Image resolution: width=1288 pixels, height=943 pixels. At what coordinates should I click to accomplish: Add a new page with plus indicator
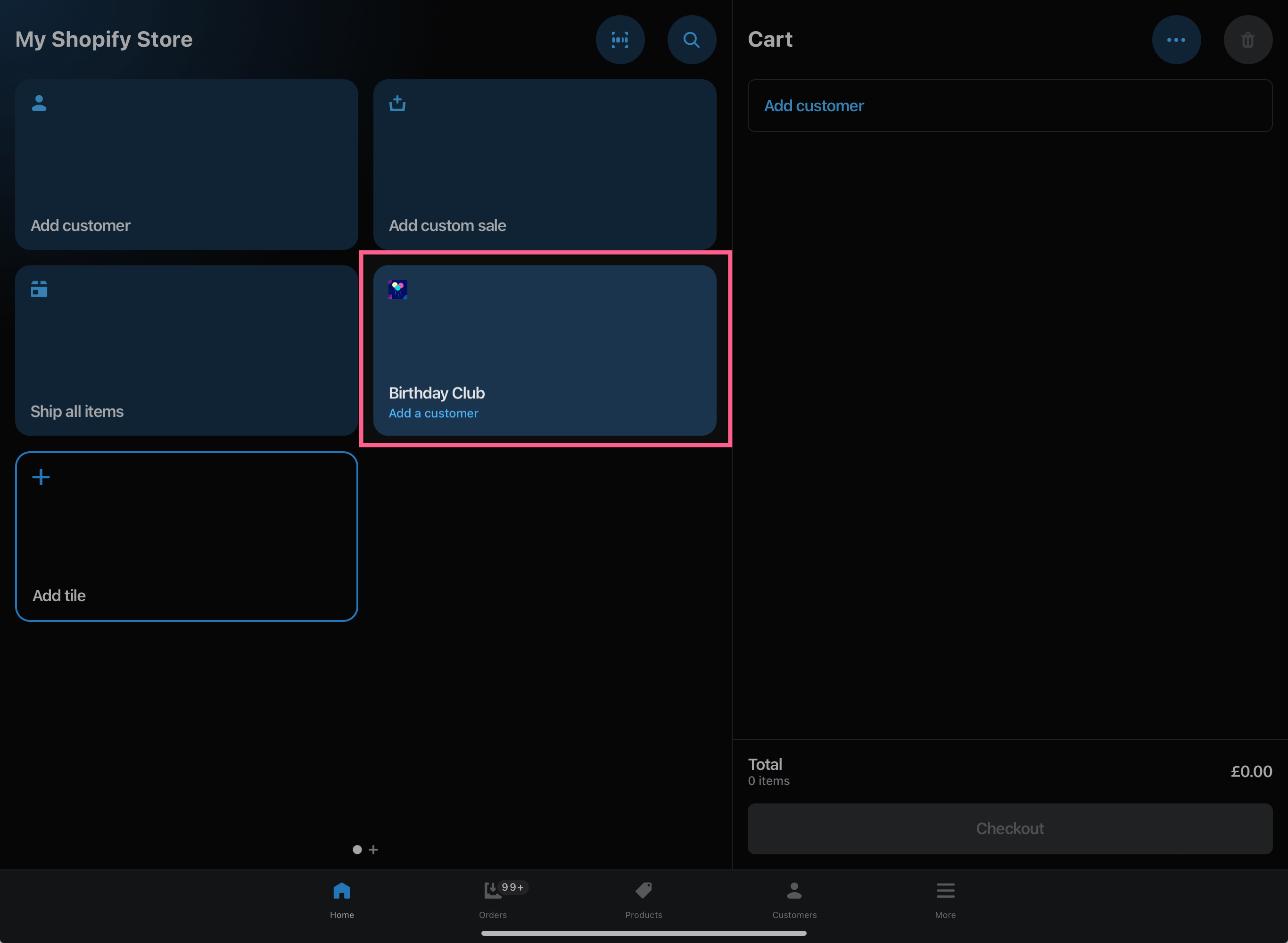click(373, 849)
